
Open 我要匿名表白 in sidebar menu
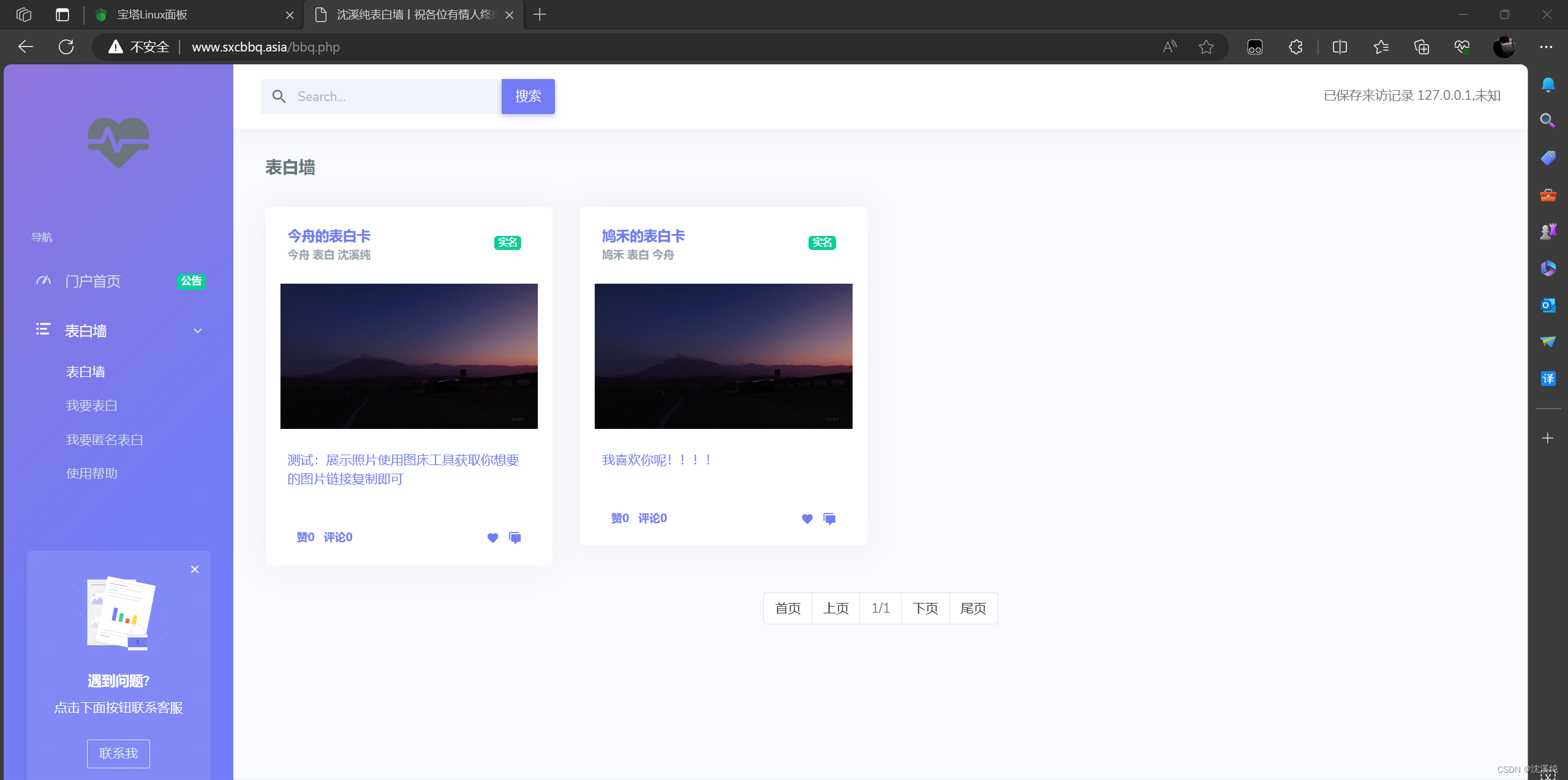[x=105, y=440]
